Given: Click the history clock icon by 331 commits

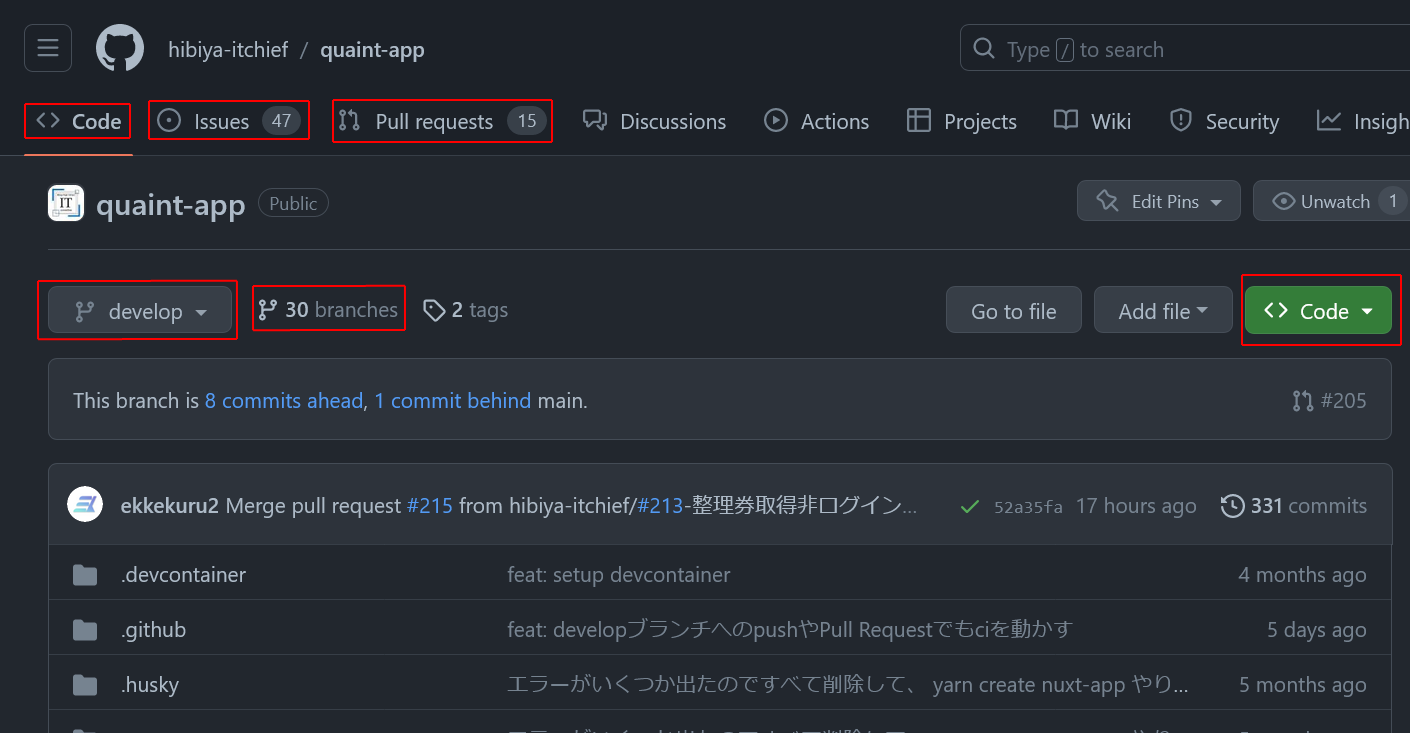Looking at the screenshot, I should click(1233, 506).
